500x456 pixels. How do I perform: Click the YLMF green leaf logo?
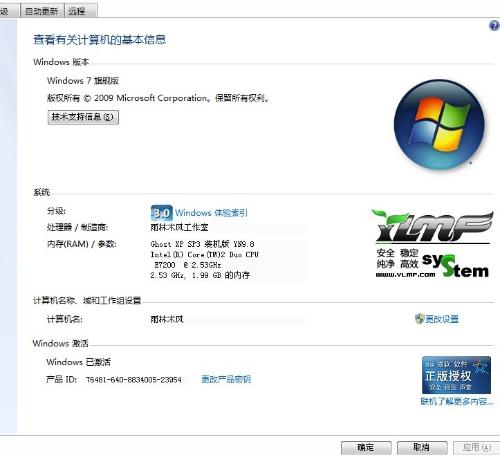coord(432,226)
